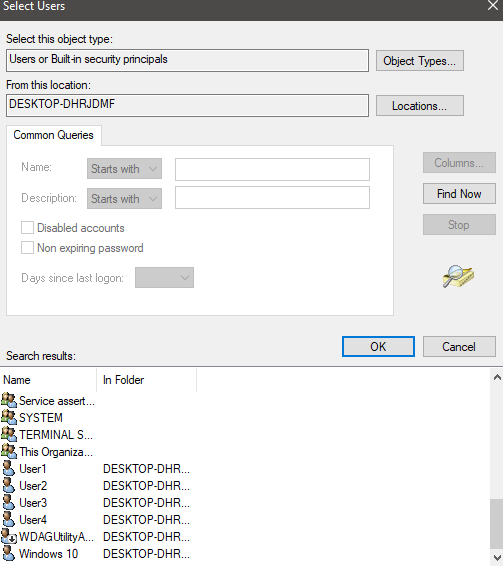Image resolution: width=503 pixels, height=567 pixels.
Task: Enable the Disabled accounts checkbox
Action: (27, 228)
